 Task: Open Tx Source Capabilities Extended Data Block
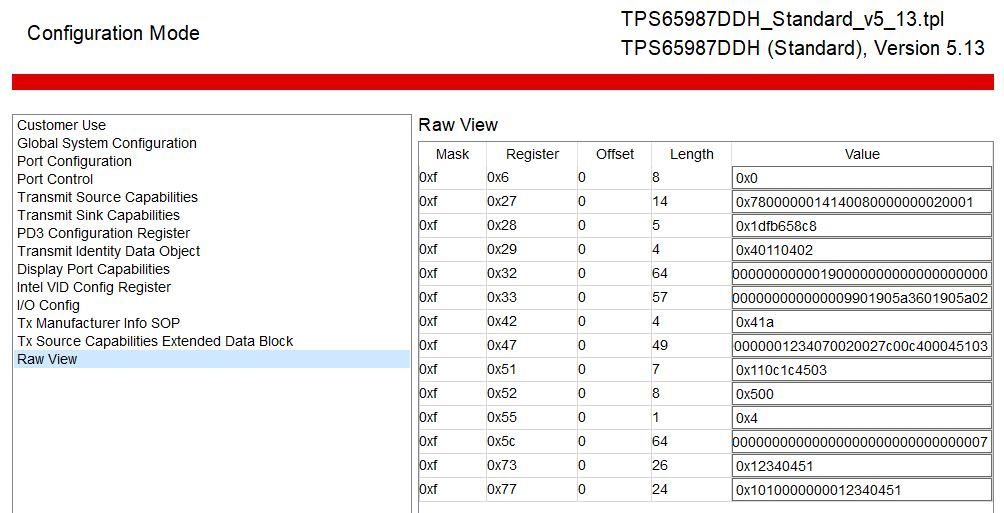pos(211,341)
